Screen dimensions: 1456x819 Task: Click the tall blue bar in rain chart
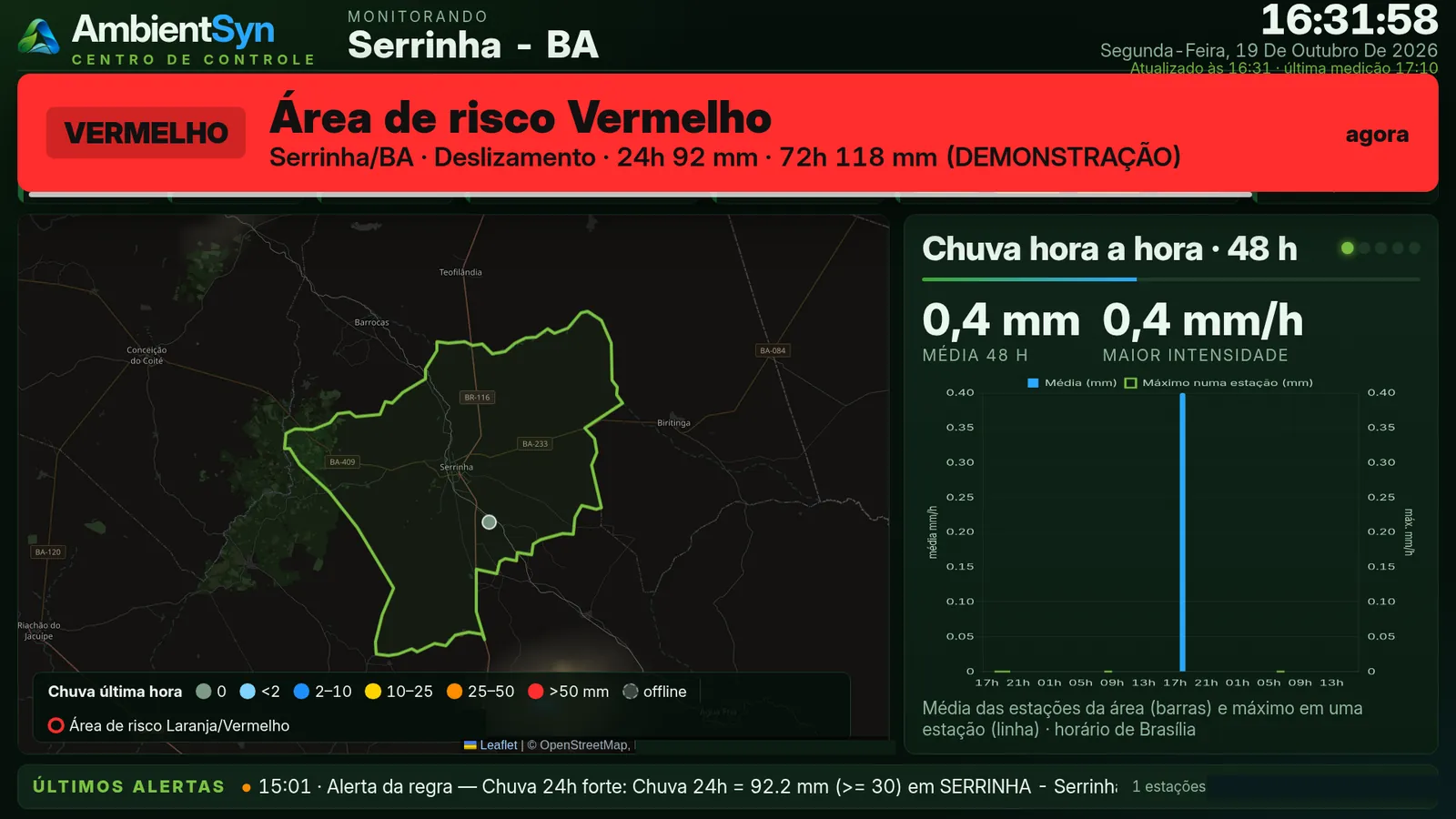(x=1182, y=532)
